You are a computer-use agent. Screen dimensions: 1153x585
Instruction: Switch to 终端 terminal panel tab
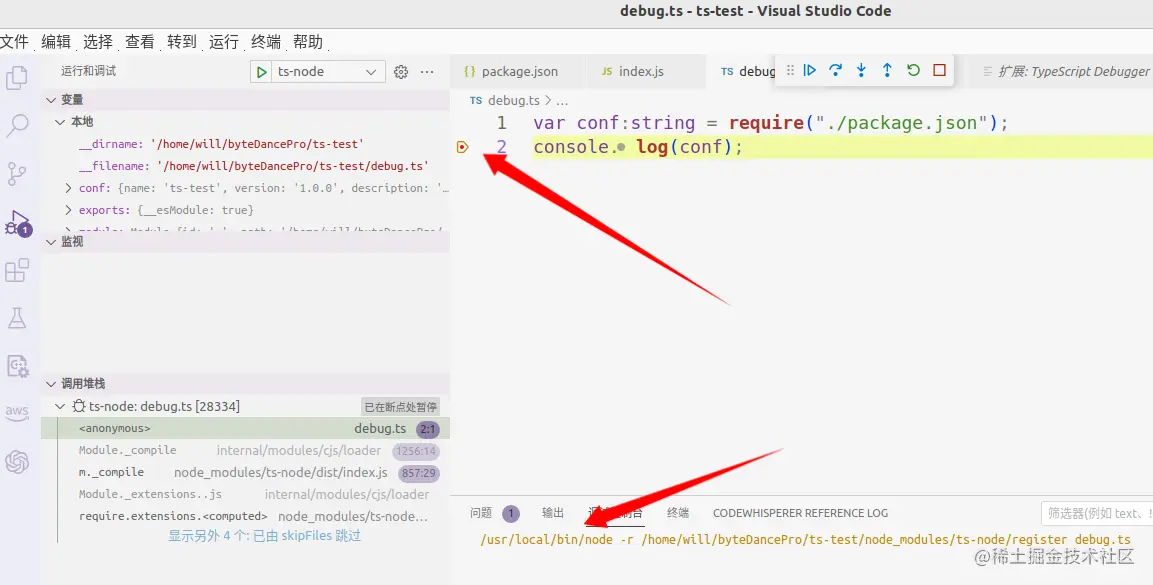tap(678, 513)
